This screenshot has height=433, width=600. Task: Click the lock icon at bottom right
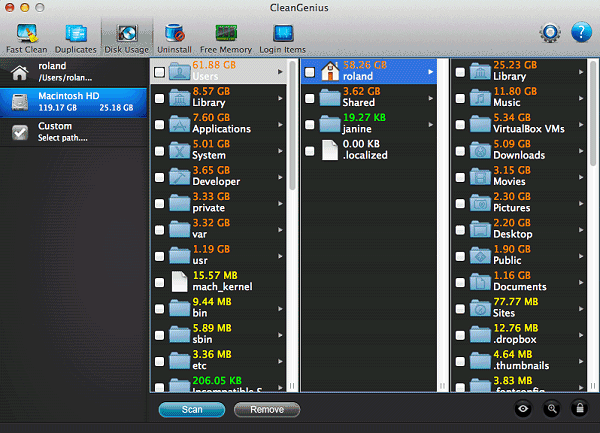(x=579, y=408)
